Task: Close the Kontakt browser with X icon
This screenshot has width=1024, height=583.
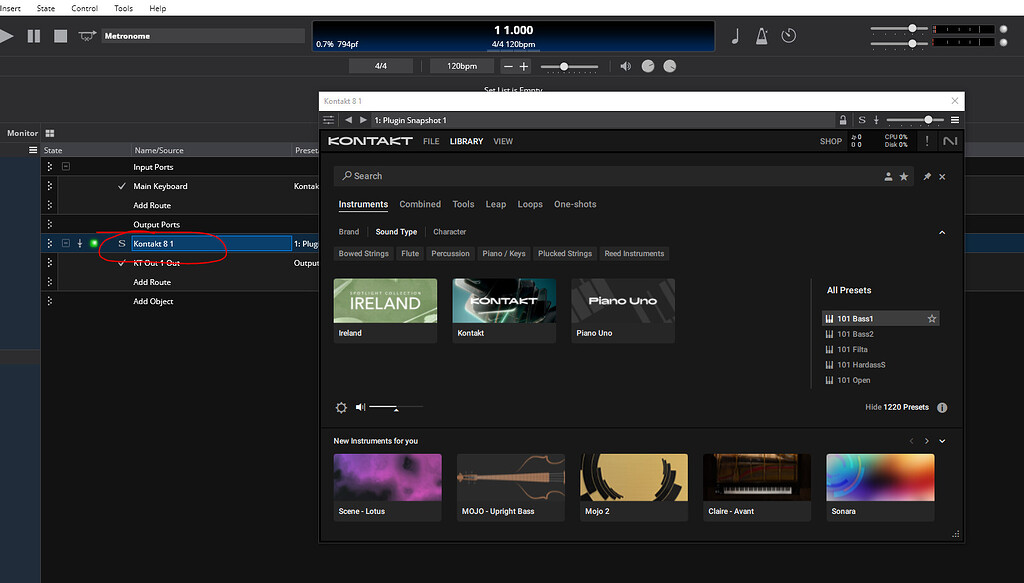Action: [x=942, y=176]
